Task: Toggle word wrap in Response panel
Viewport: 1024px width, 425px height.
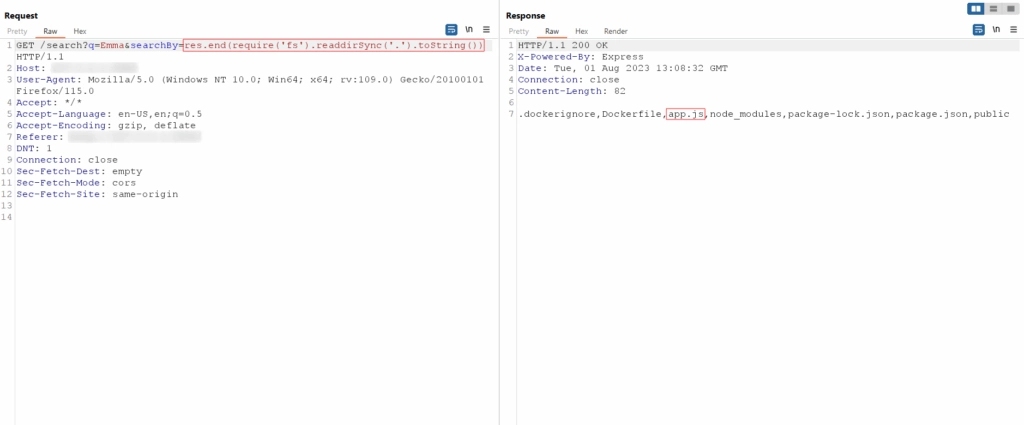Action: (979, 30)
